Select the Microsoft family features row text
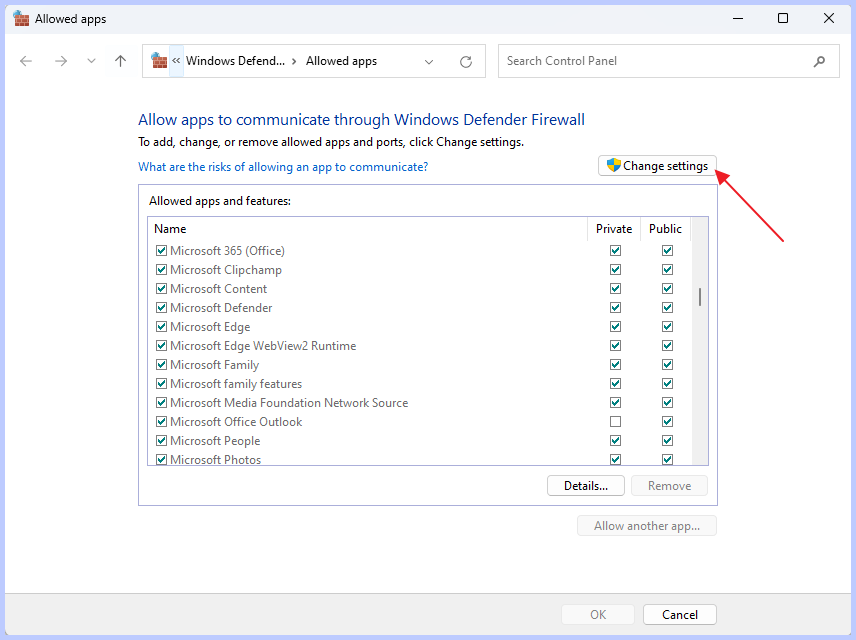Viewport: 856px width, 640px height. click(x=236, y=383)
